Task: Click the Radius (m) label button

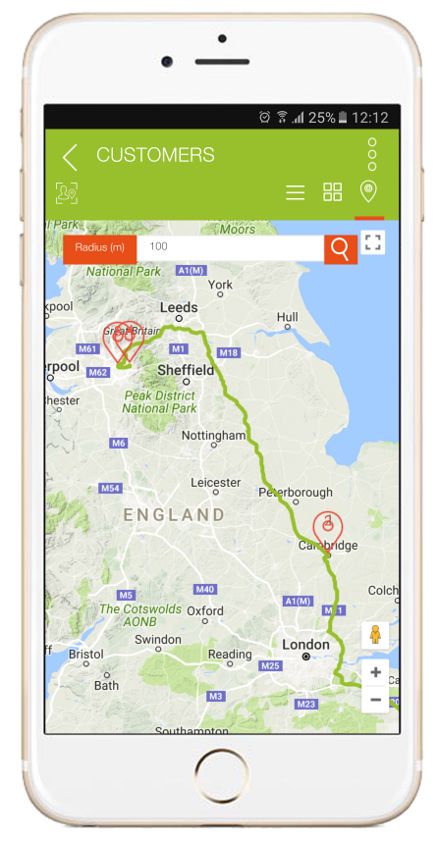Action: click(x=100, y=248)
